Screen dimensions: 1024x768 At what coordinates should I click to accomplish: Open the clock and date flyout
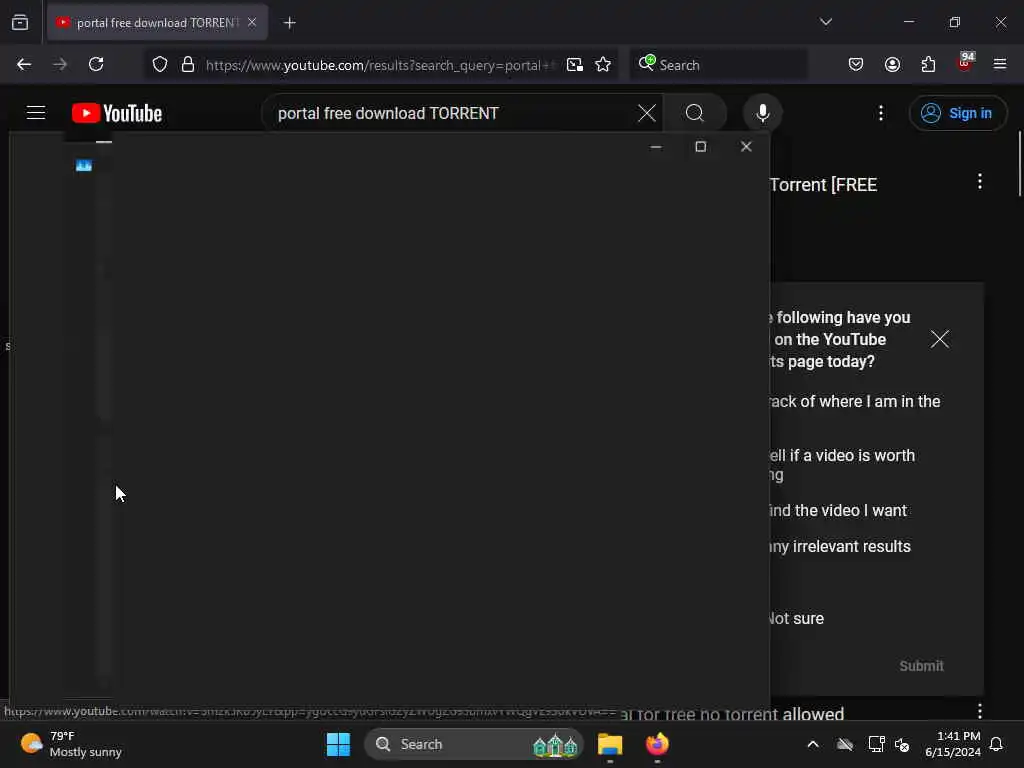tap(953, 744)
